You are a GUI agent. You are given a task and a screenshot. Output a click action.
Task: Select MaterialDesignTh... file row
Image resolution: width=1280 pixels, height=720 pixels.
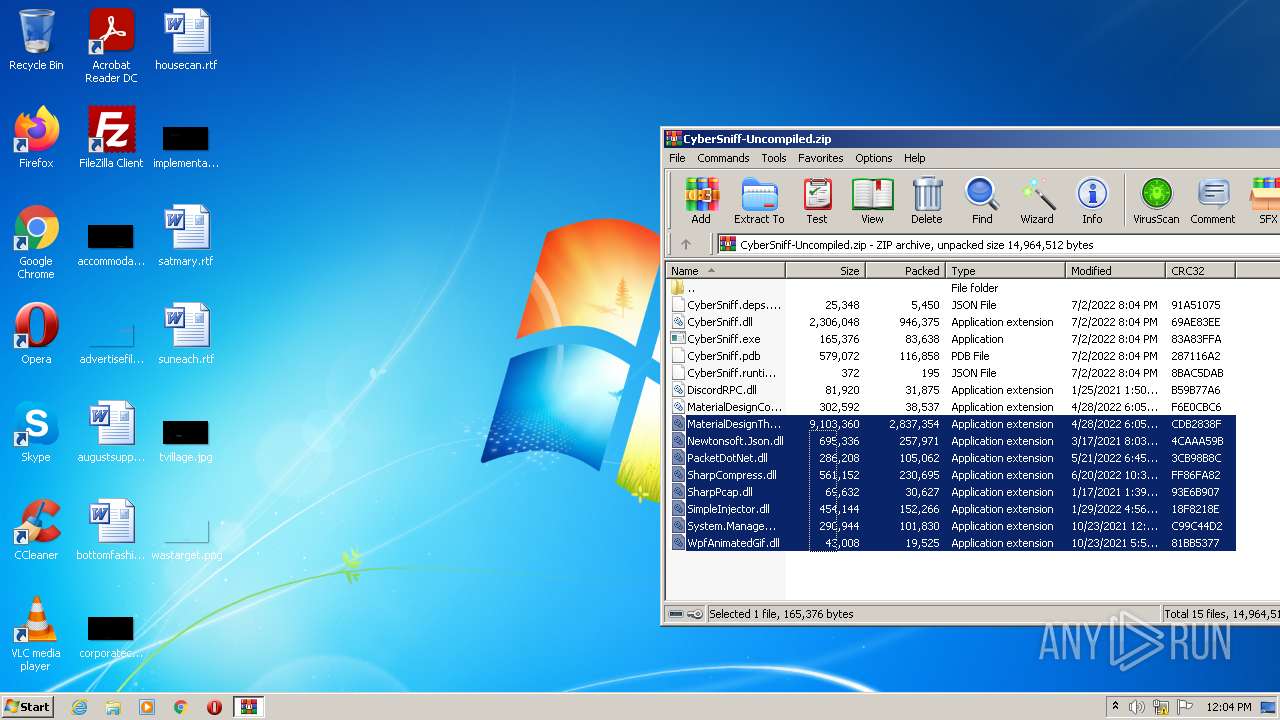(x=952, y=424)
